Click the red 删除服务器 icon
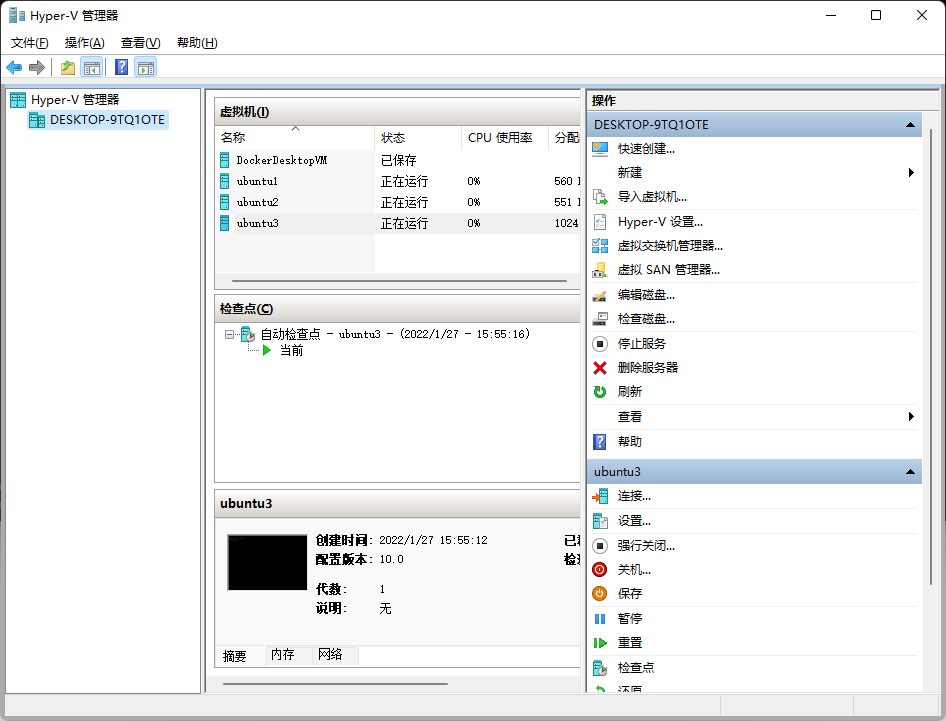 600,367
